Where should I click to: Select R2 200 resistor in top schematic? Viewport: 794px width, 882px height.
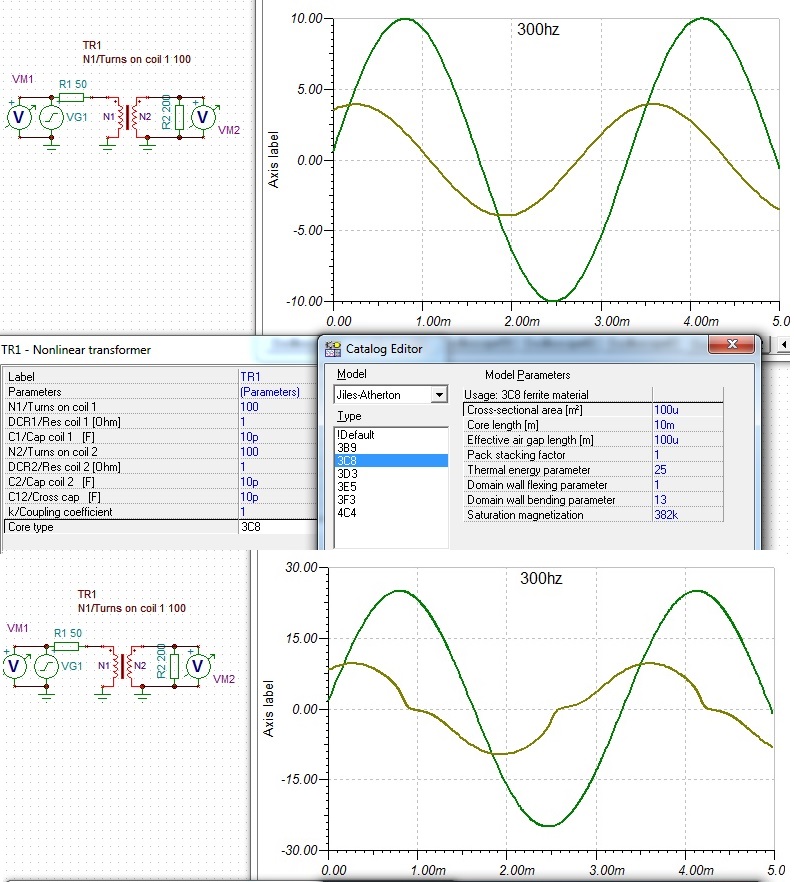point(179,118)
